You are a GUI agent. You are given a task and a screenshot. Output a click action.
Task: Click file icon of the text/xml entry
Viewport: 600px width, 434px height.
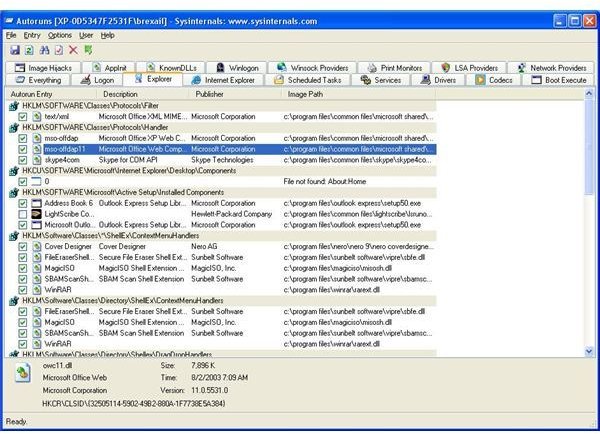36,117
